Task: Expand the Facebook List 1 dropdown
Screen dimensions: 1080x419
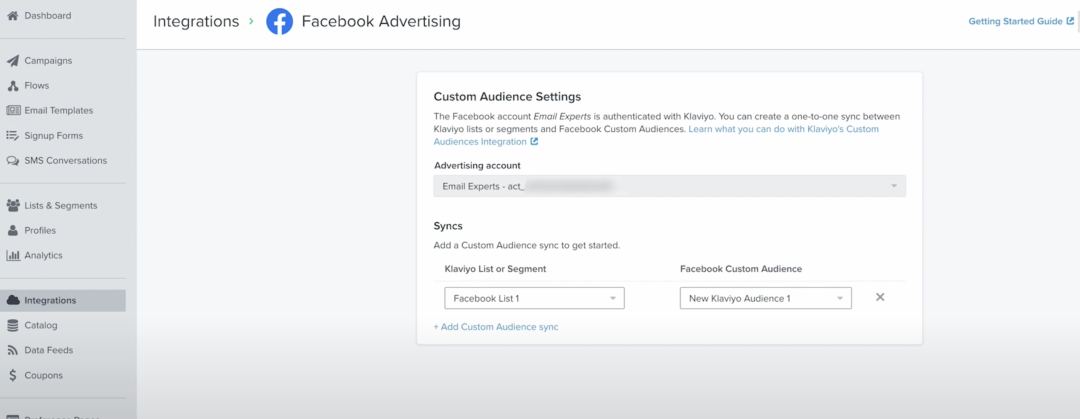Action: pos(534,298)
